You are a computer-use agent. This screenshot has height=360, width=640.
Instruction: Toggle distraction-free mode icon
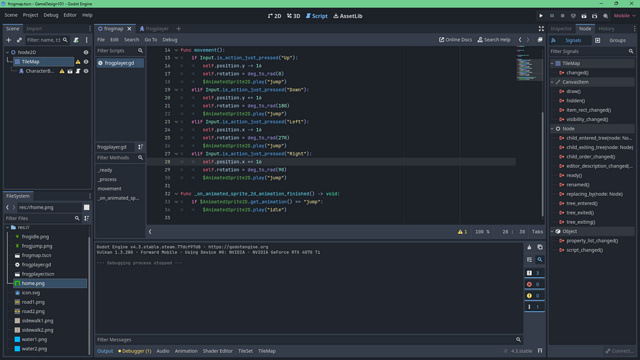[541, 29]
